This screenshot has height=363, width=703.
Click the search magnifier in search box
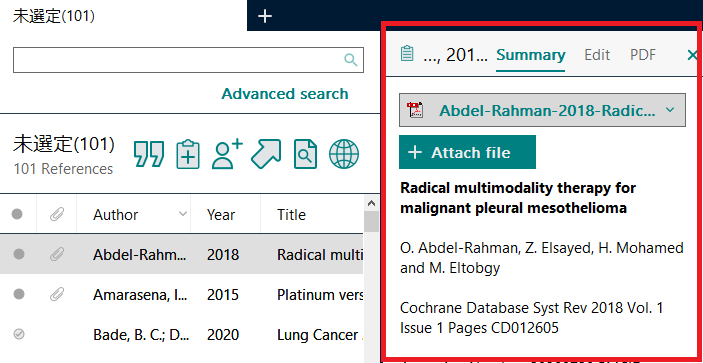(351, 60)
